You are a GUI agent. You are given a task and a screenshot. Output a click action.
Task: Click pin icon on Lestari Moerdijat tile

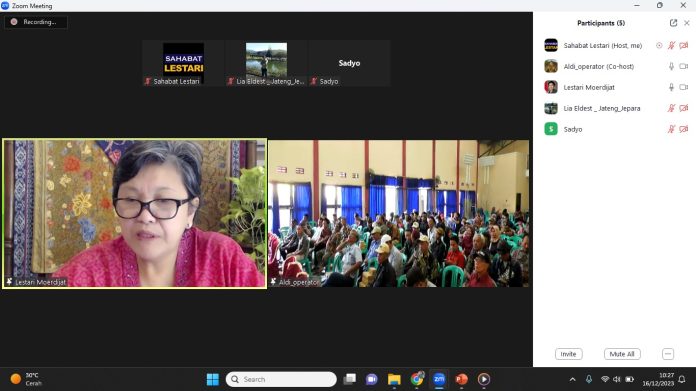point(9,282)
